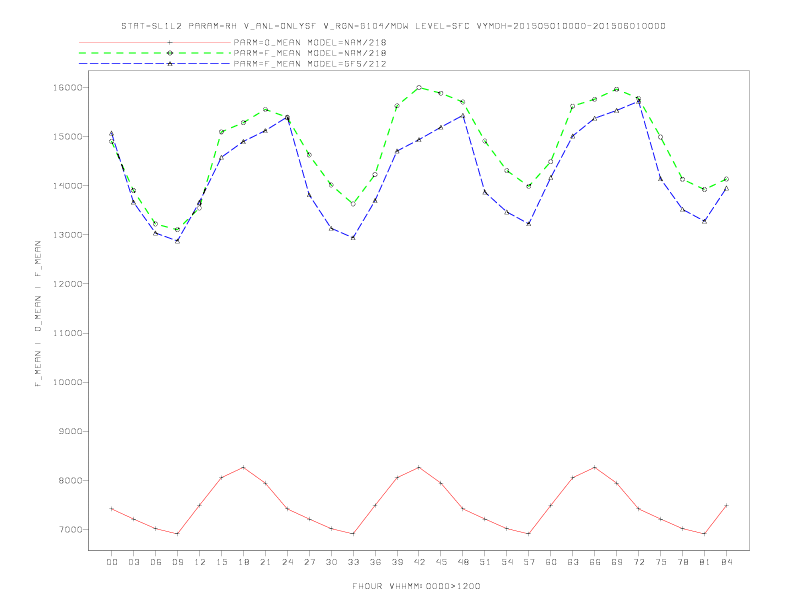
Task: Click the green circle marker at hour 42 peak
Action: click(419, 87)
